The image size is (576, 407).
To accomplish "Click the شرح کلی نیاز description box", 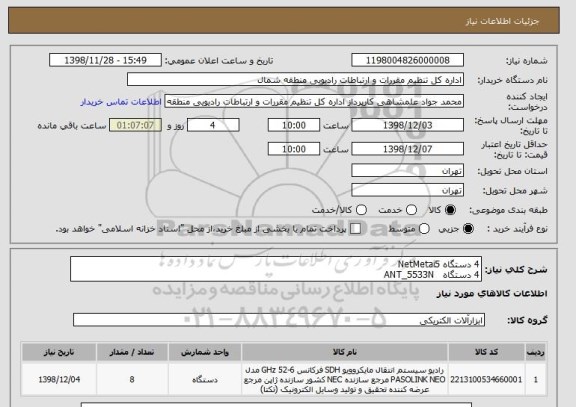I will pyautogui.click(x=276, y=269).
